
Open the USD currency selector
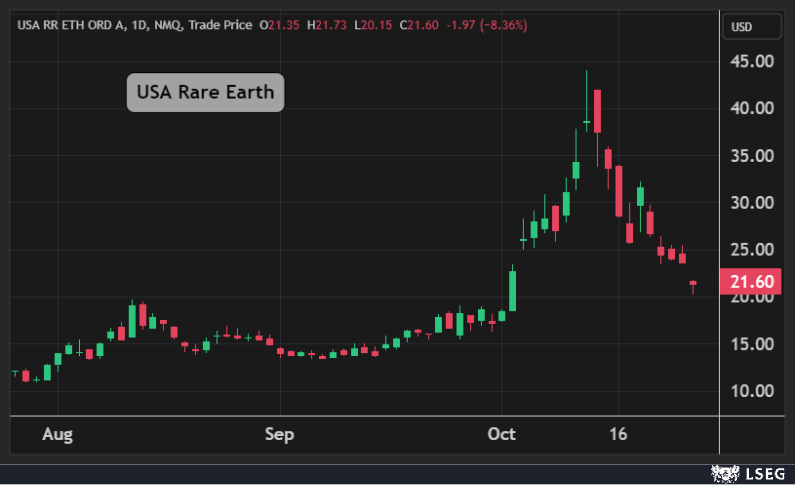742,26
